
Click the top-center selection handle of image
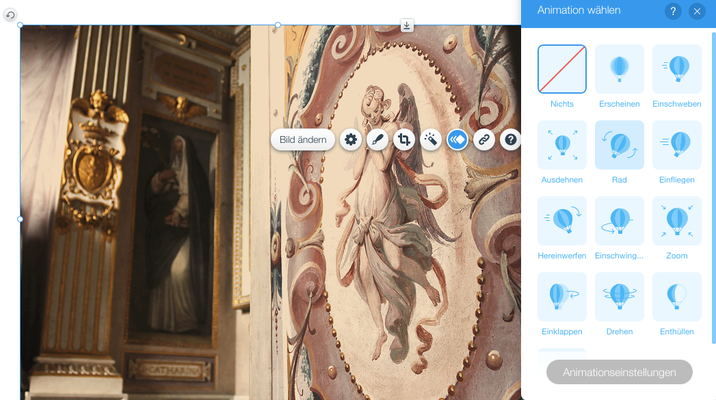coord(278,25)
